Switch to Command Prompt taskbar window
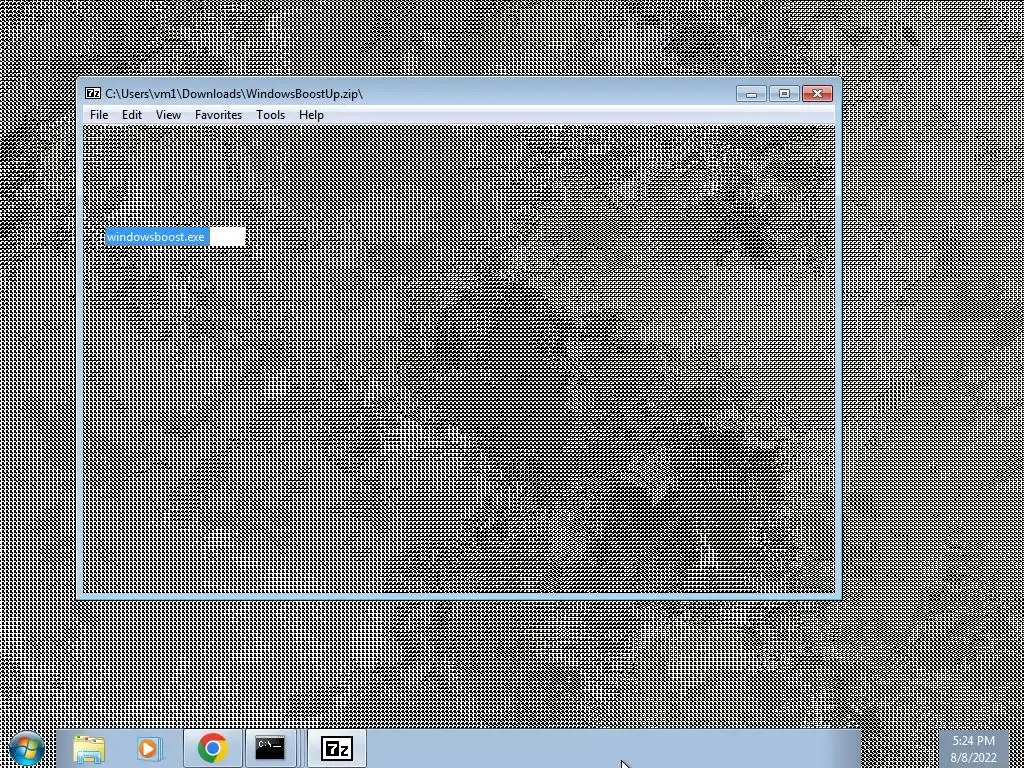This screenshot has width=1024, height=768. coord(270,748)
